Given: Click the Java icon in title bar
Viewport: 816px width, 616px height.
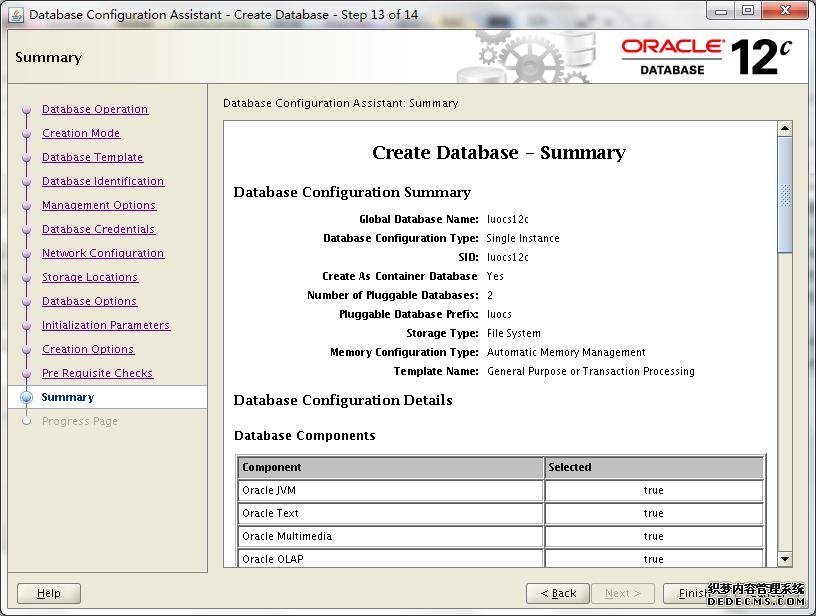Looking at the screenshot, I should [x=16, y=14].
